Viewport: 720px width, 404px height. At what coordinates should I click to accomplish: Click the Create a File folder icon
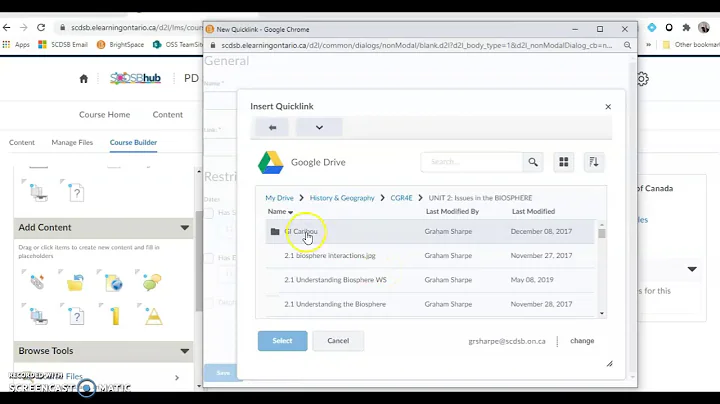(75, 282)
